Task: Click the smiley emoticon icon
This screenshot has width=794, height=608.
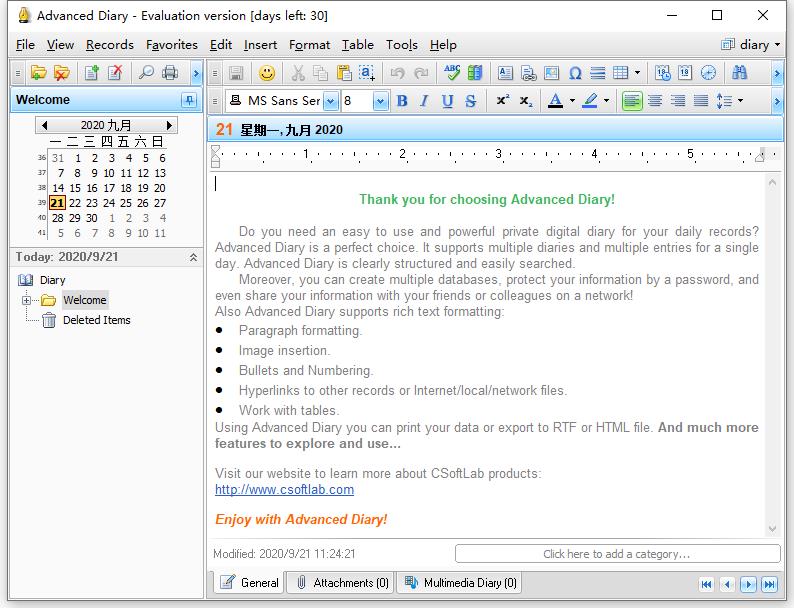Action: tap(267, 73)
